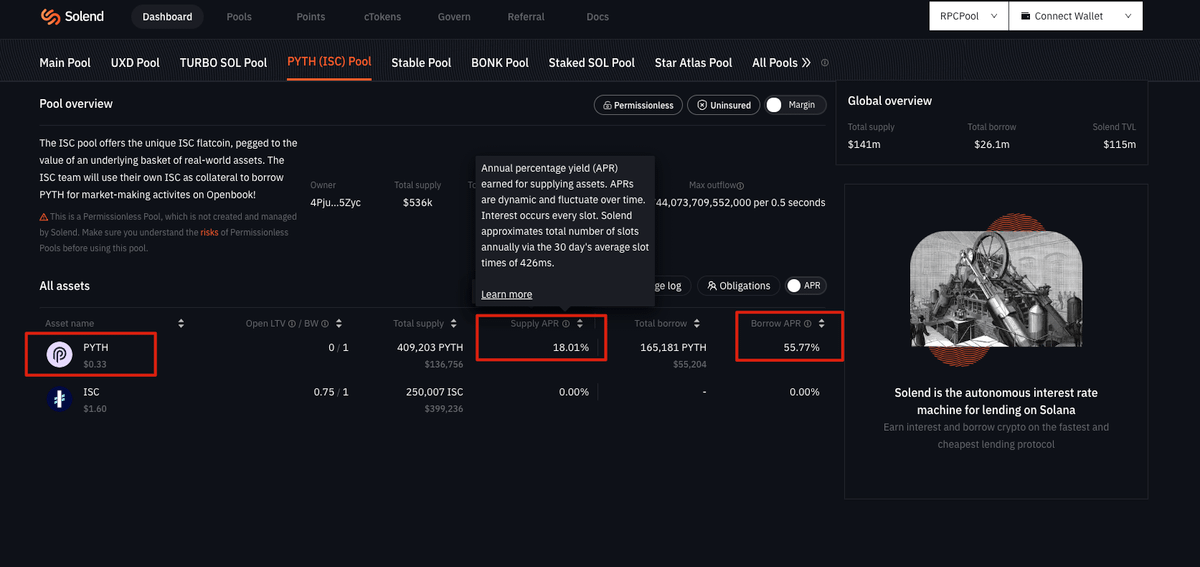1200x567 pixels.
Task: Sort by Supply APR arrows
Action: (x=580, y=324)
